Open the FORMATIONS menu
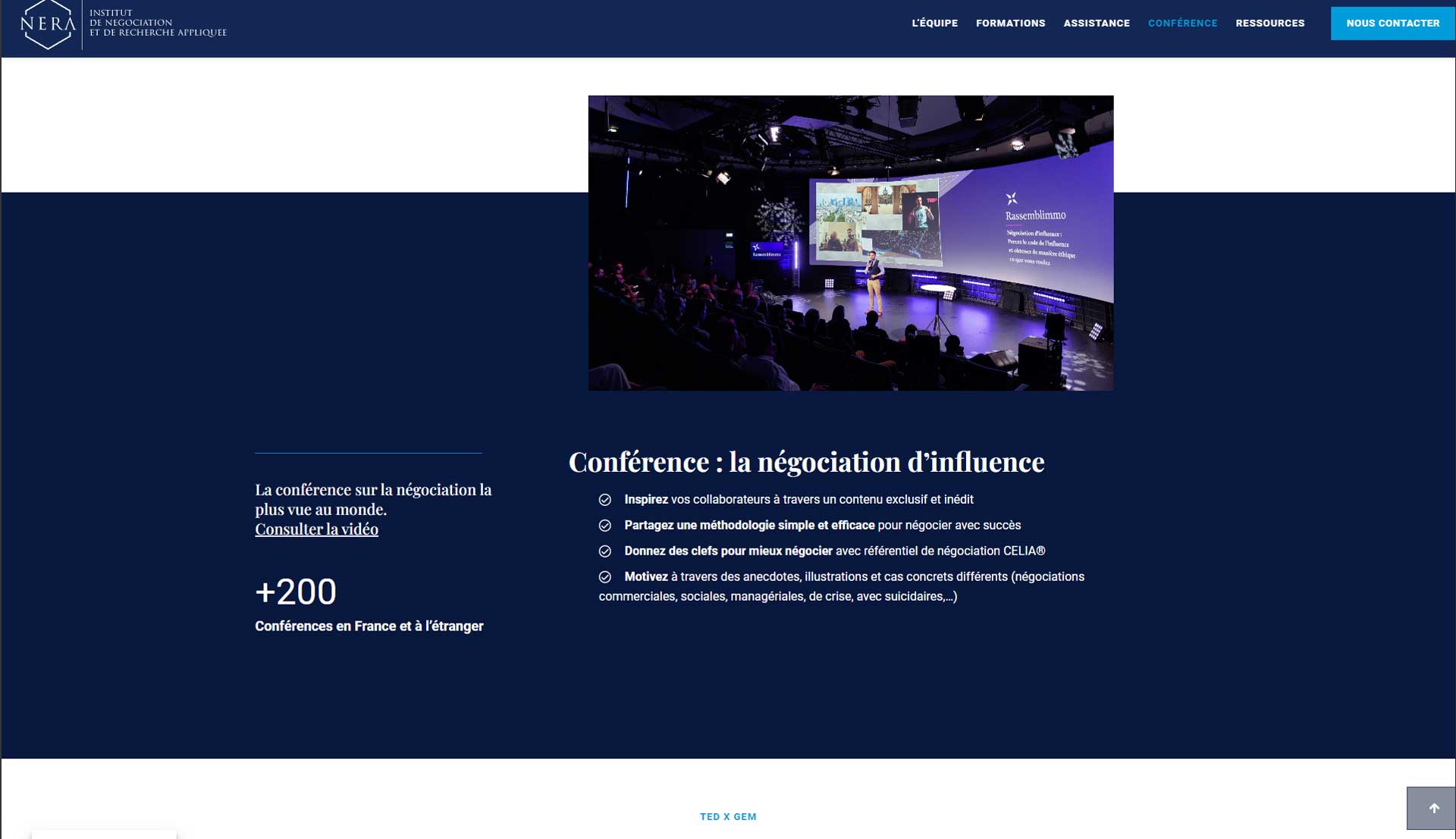This screenshot has width=1456, height=839. [1010, 24]
